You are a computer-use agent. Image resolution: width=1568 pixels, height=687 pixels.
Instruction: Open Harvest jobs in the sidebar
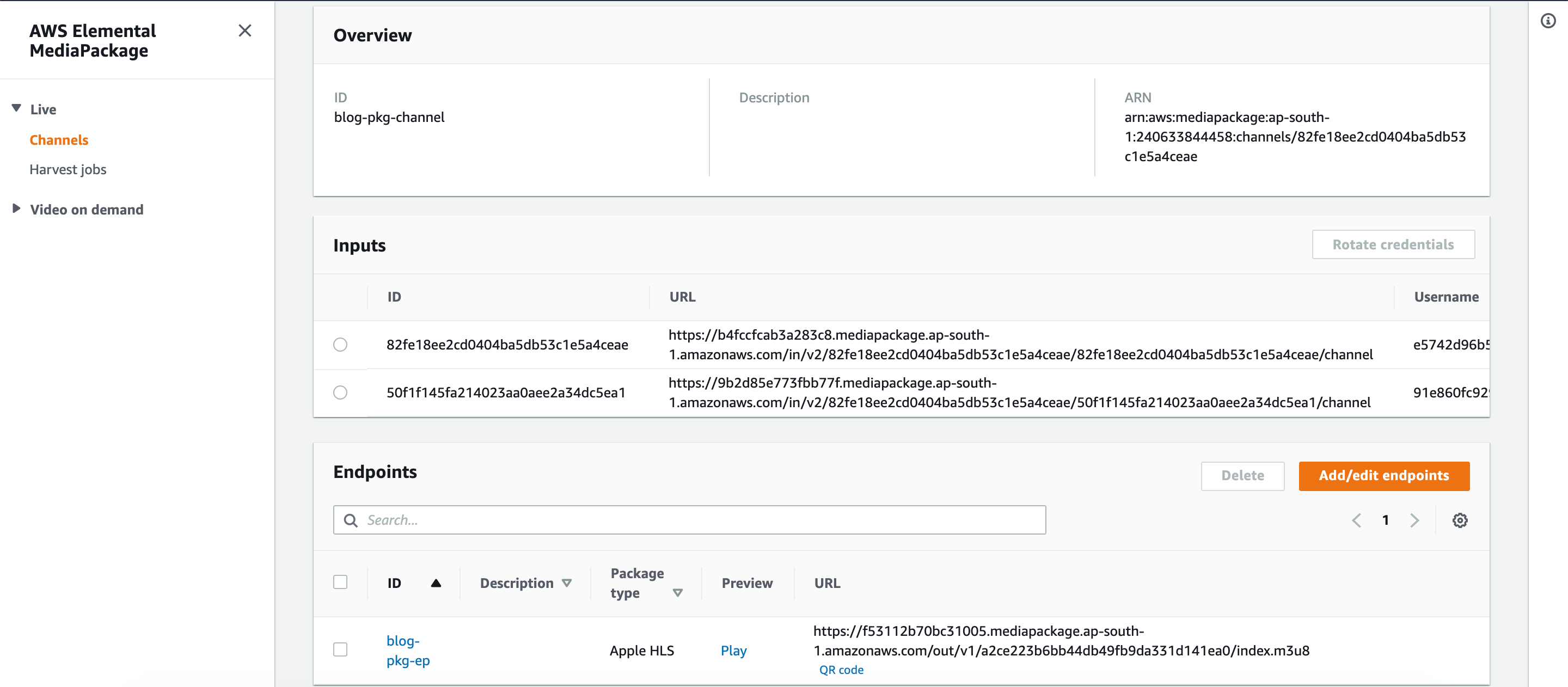[x=68, y=169]
